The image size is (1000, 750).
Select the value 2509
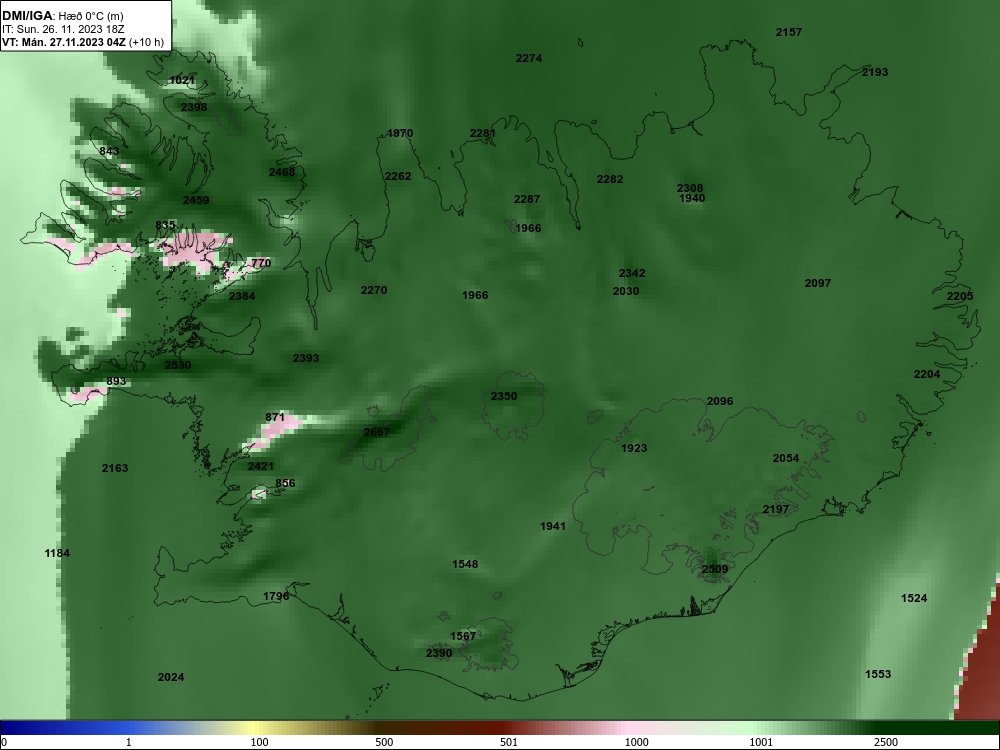click(715, 569)
